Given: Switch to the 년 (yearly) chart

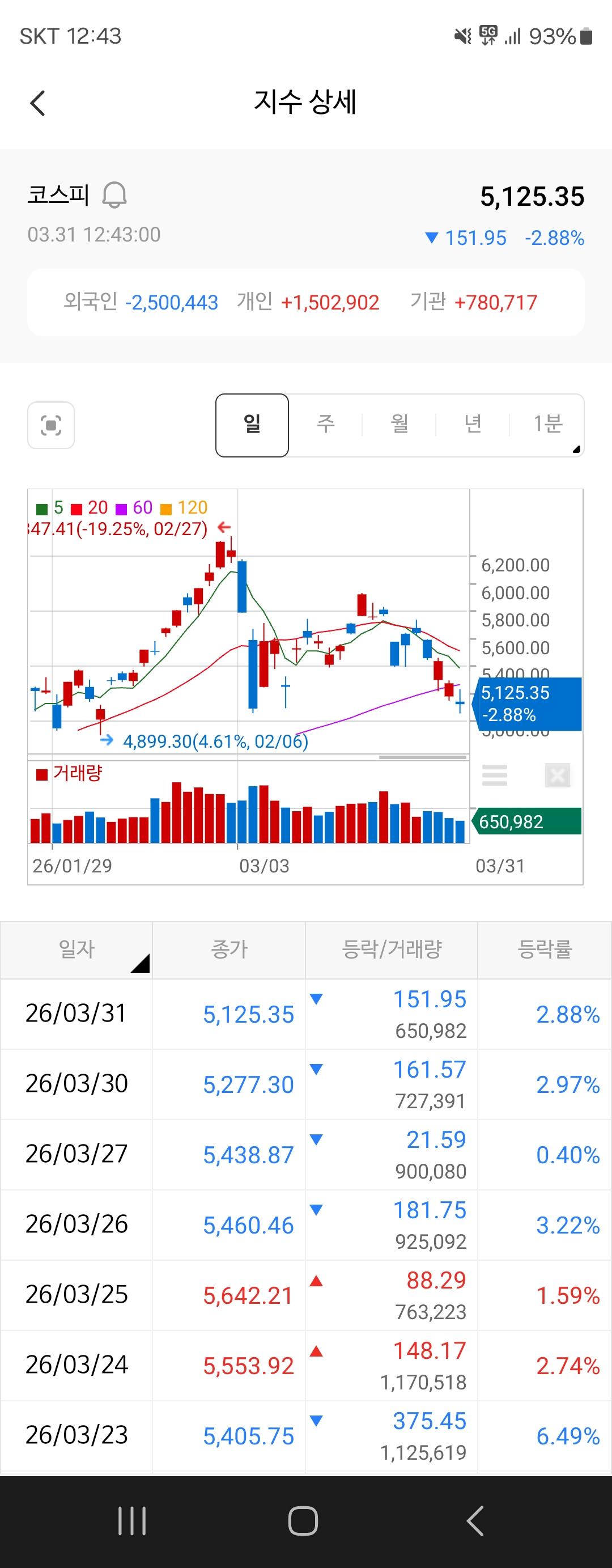Looking at the screenshot, I should (x=473, y=425).
